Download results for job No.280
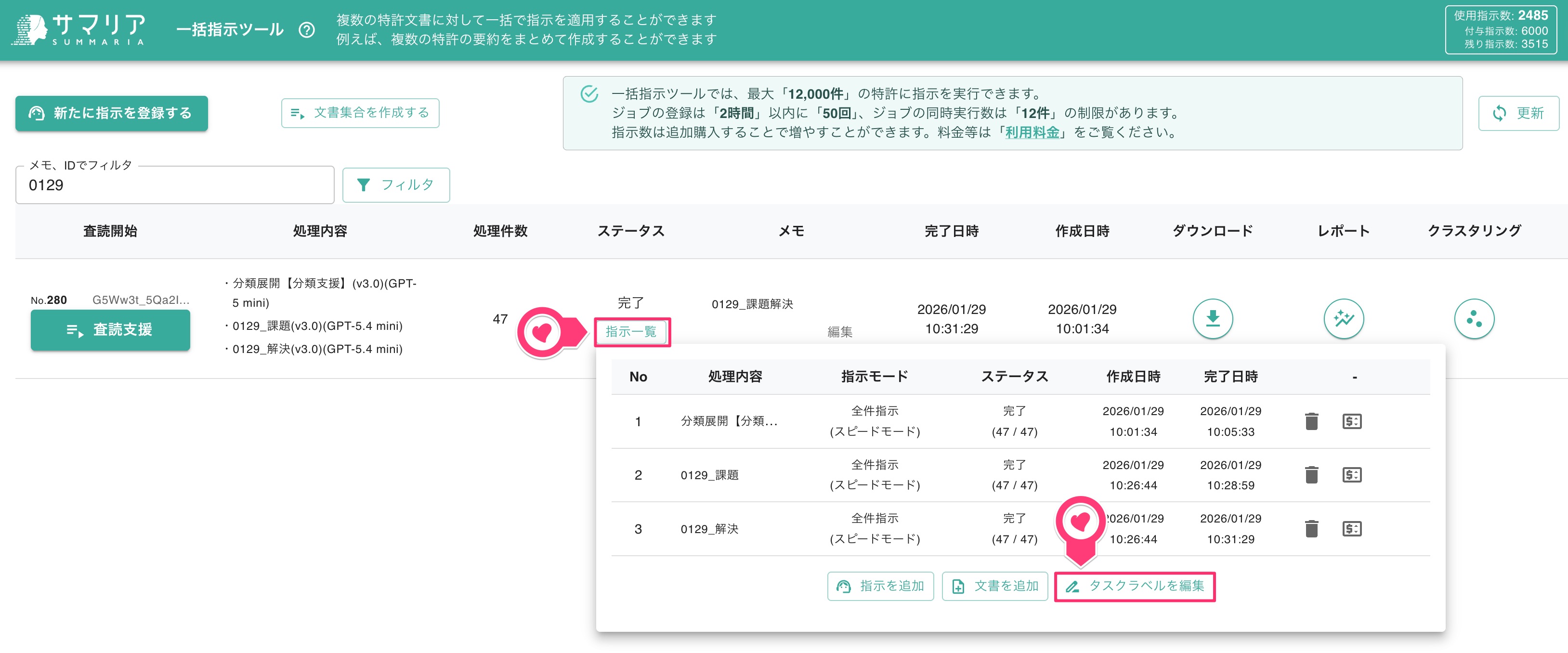The image size is (1568, 653). point(1213,318)
